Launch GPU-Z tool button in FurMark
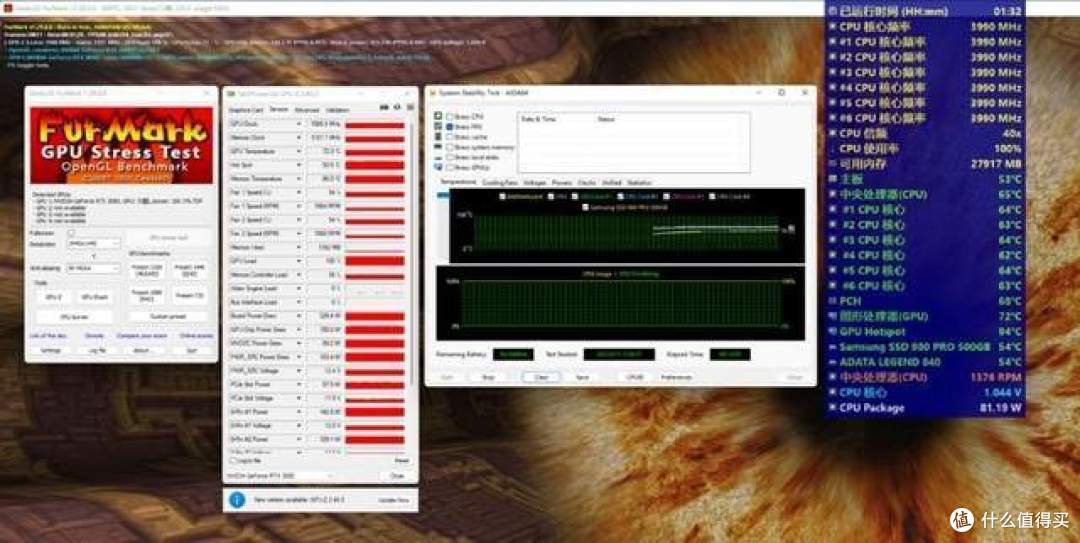 (53, 296)
